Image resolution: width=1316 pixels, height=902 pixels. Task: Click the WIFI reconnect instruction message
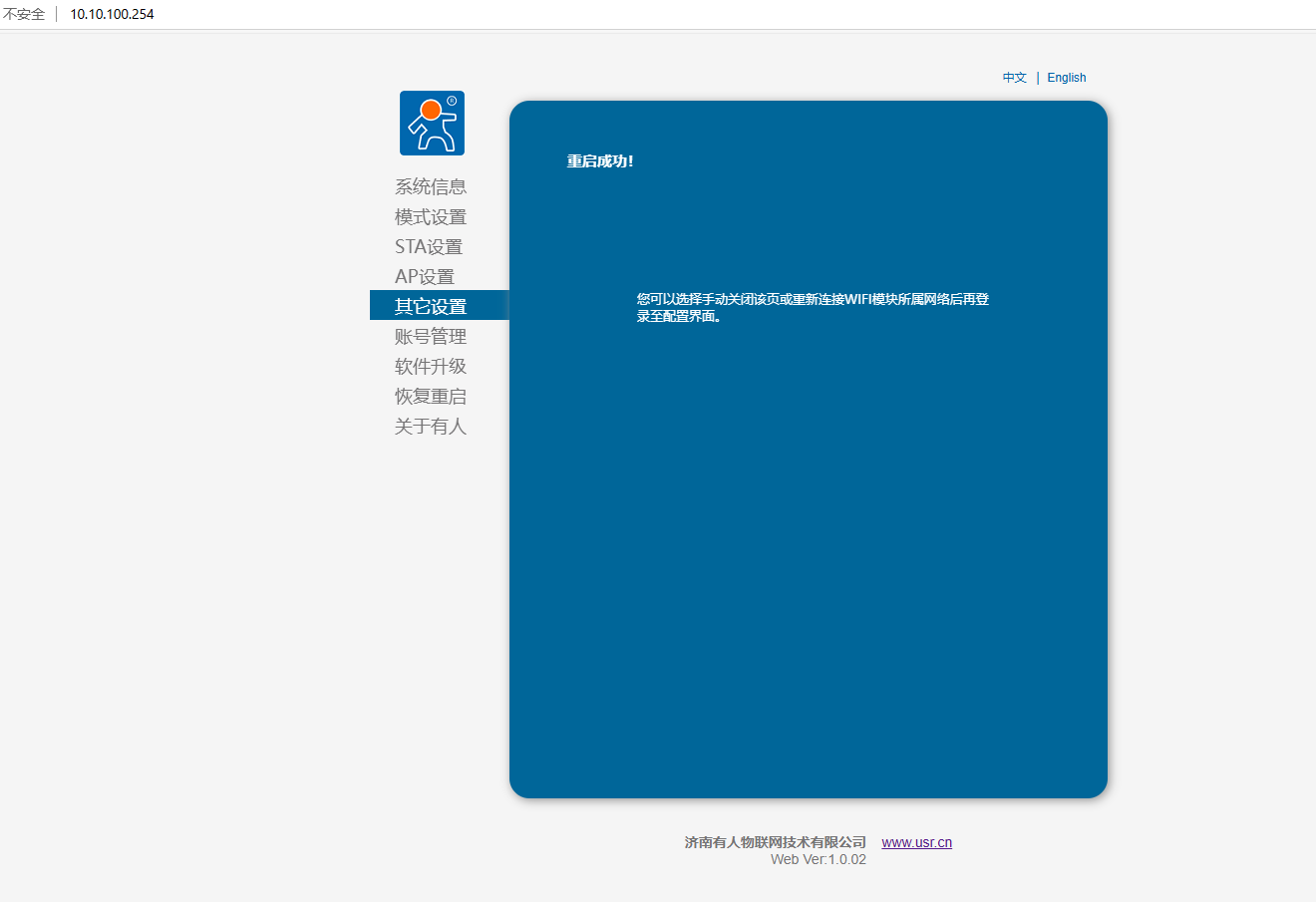tap(813, 307)
